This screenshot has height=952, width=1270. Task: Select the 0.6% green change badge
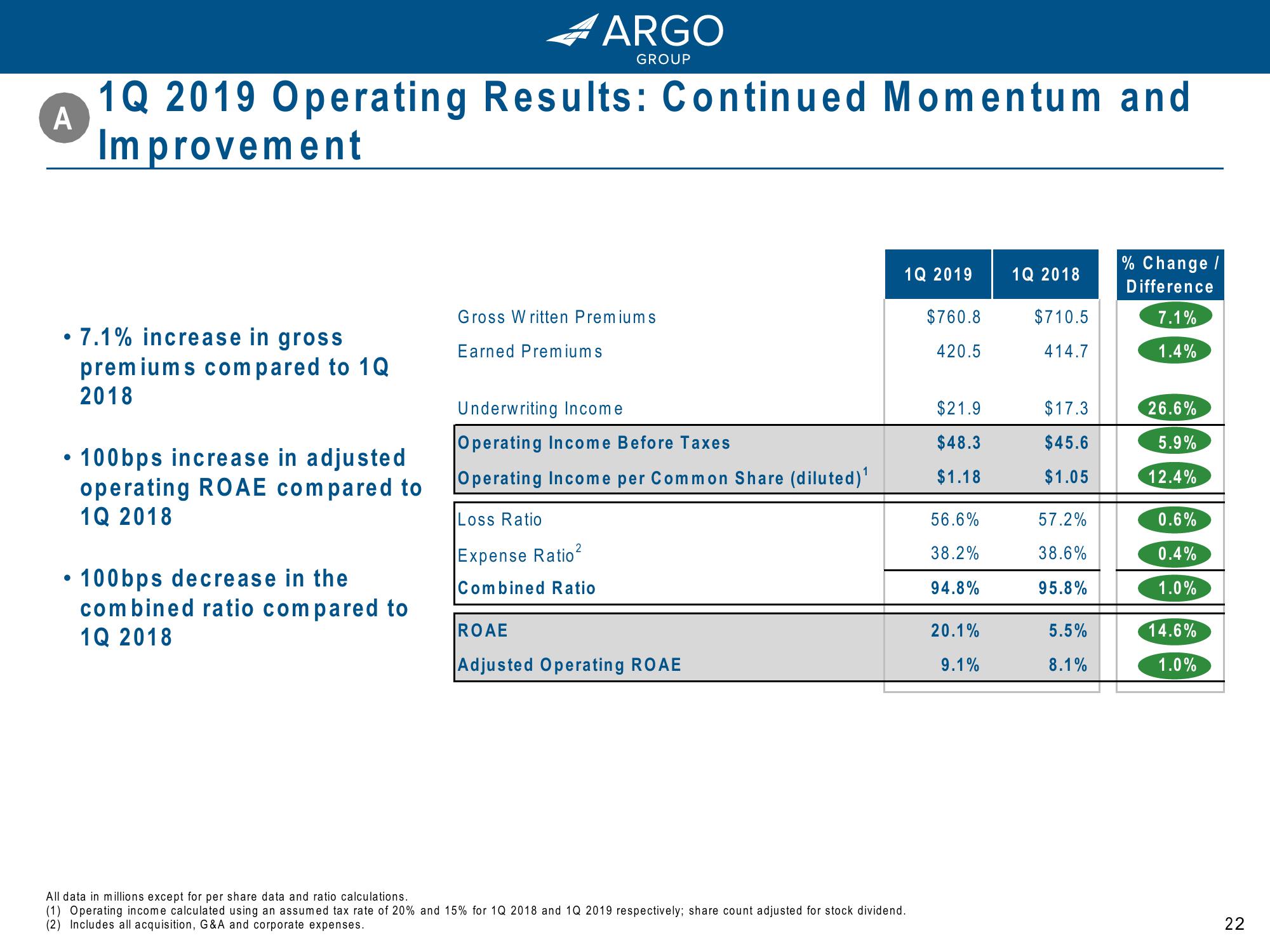1175,520
